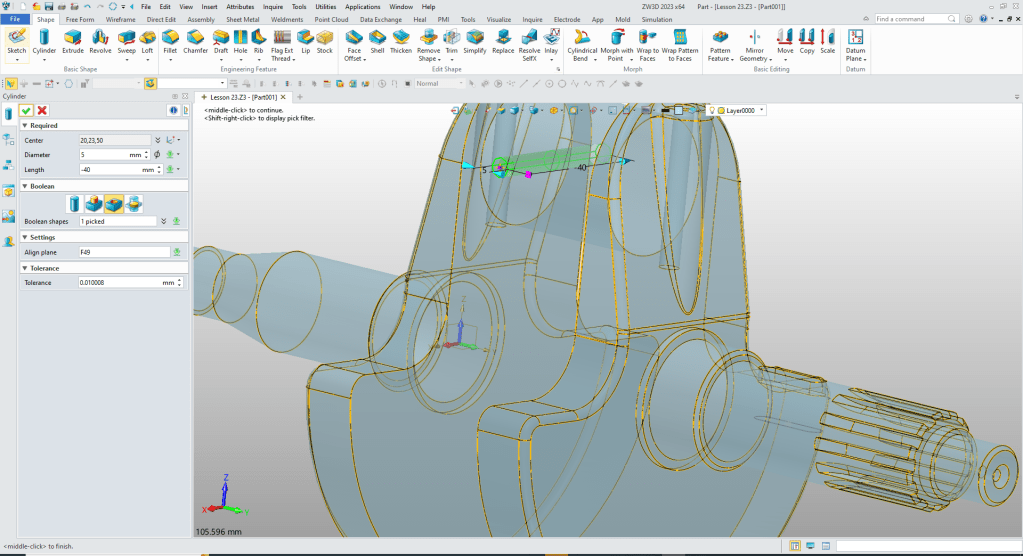Select the Intersect boolean option

[x=132, y=204]
